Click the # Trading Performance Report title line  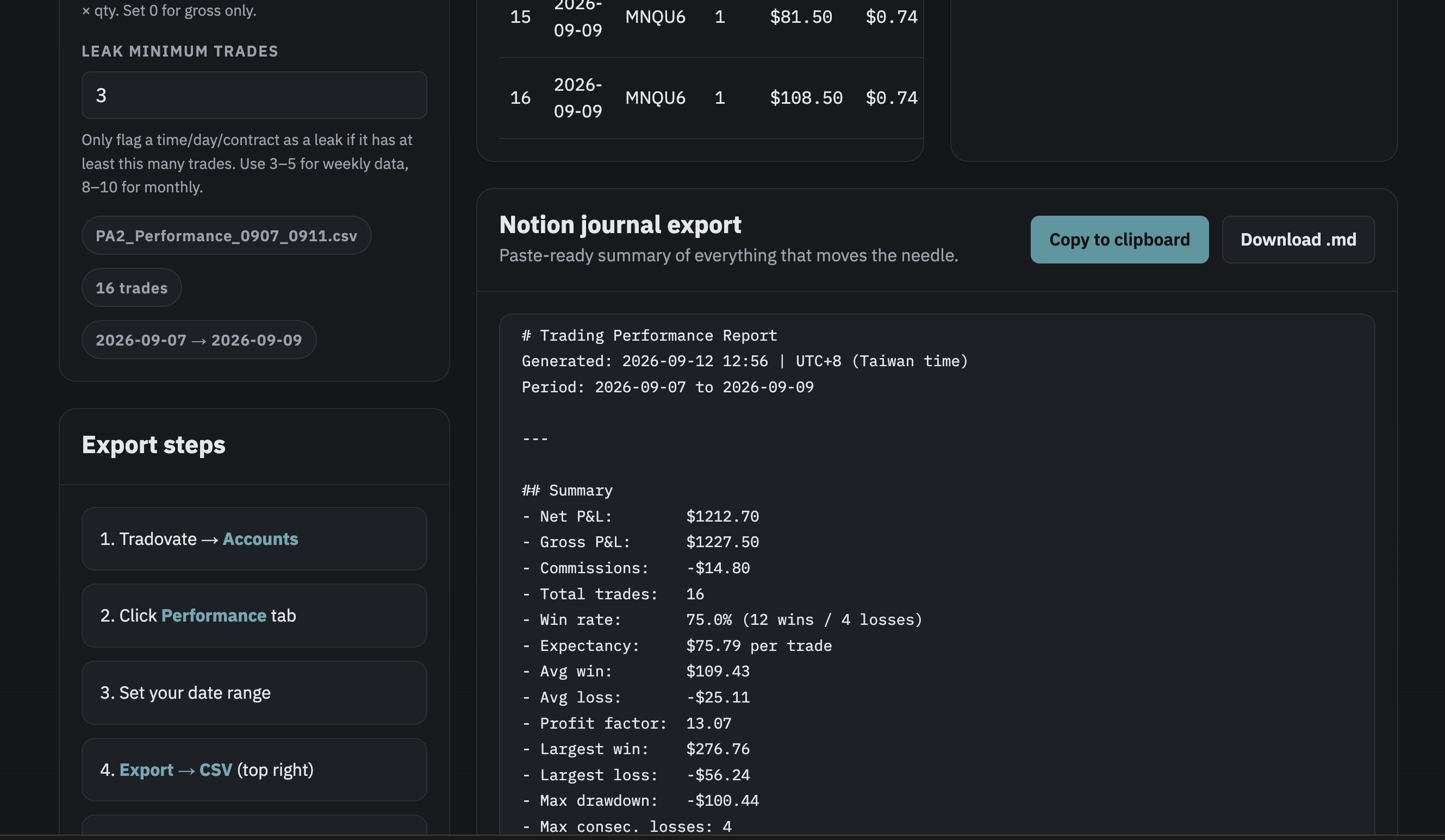click(649, 335)
